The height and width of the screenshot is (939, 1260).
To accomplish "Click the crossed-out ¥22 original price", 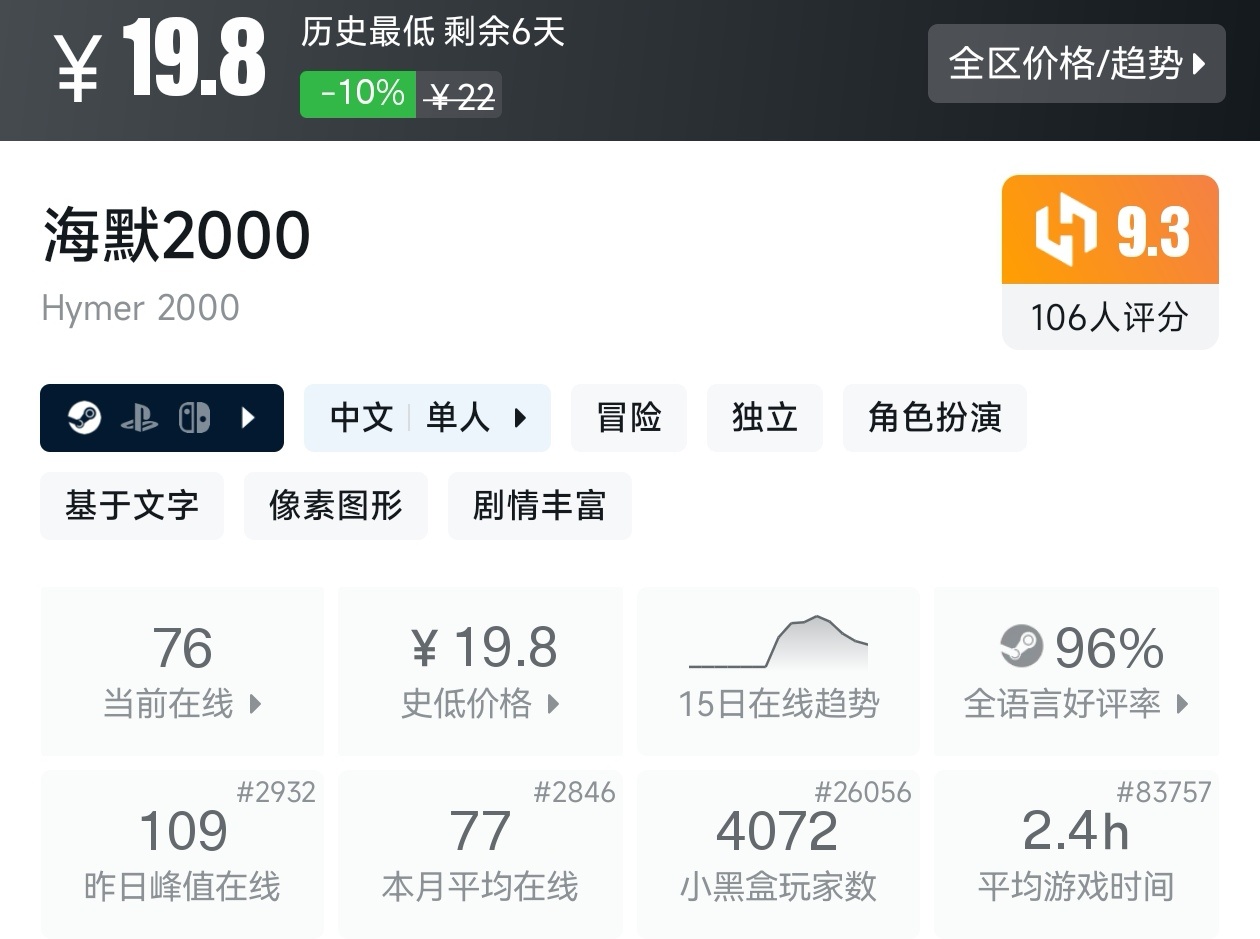I will coord(459,96).
